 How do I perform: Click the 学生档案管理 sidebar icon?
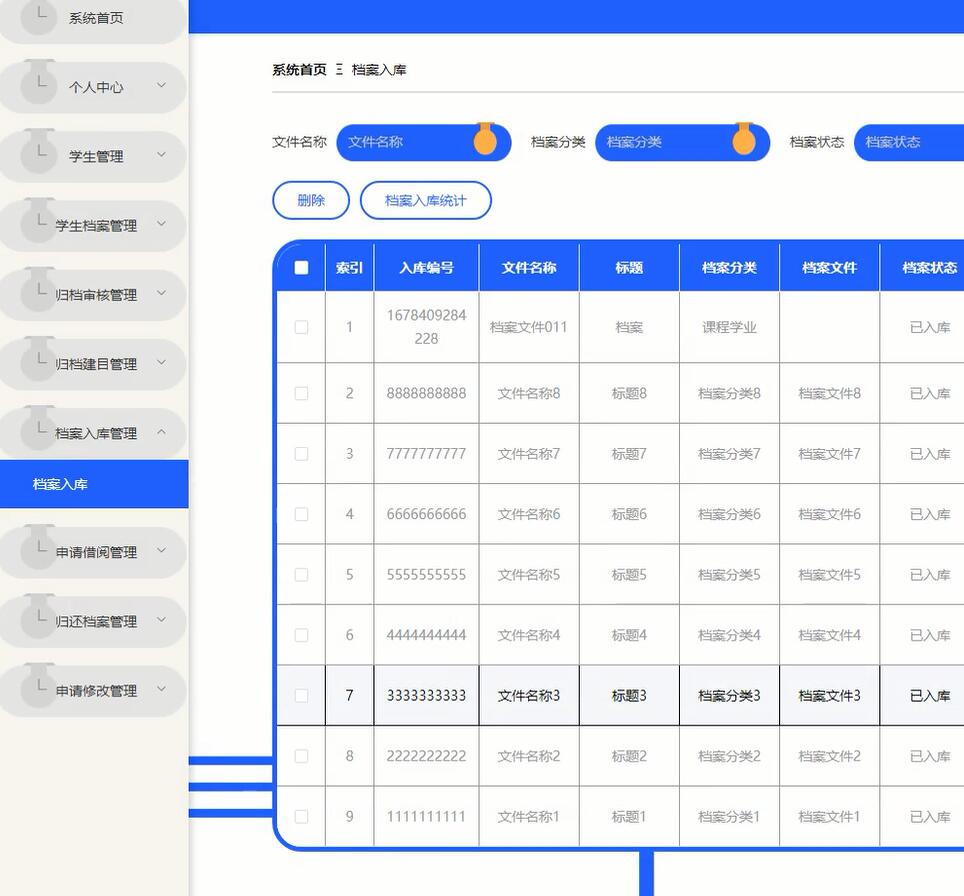[x=36, y=225]
